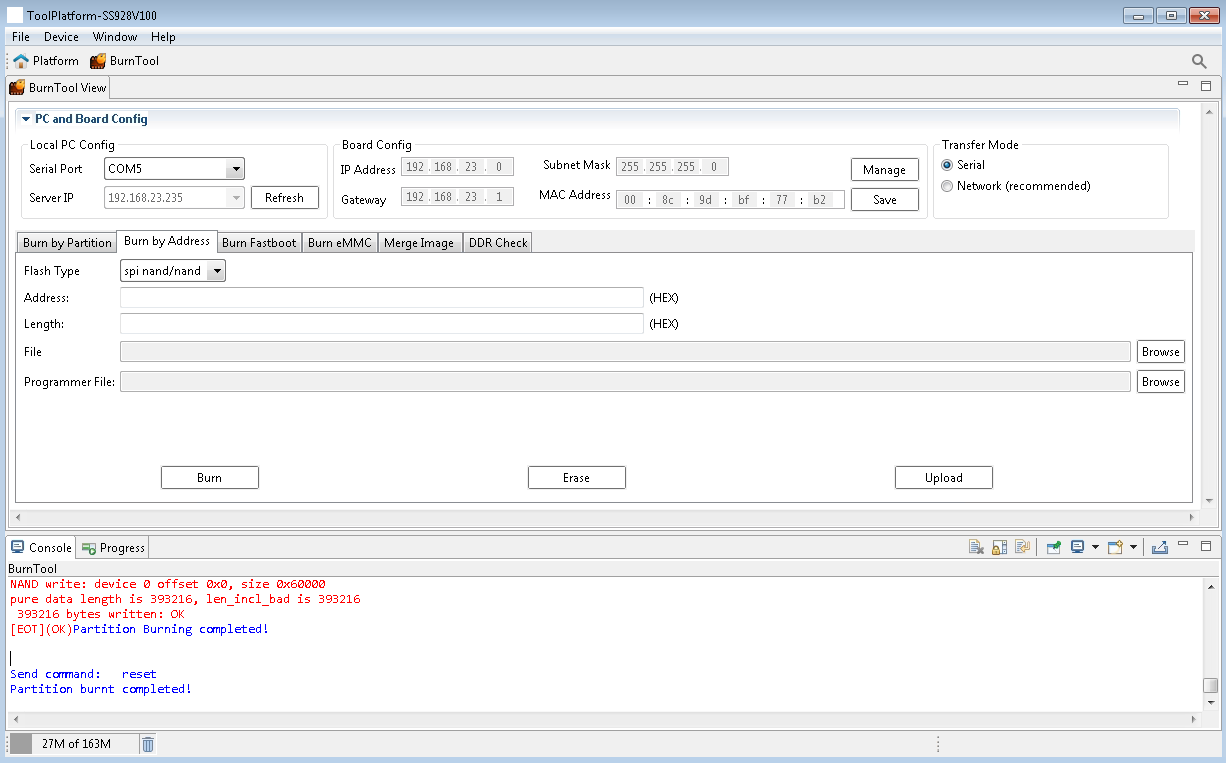Open the Device menu

point(61,37)
